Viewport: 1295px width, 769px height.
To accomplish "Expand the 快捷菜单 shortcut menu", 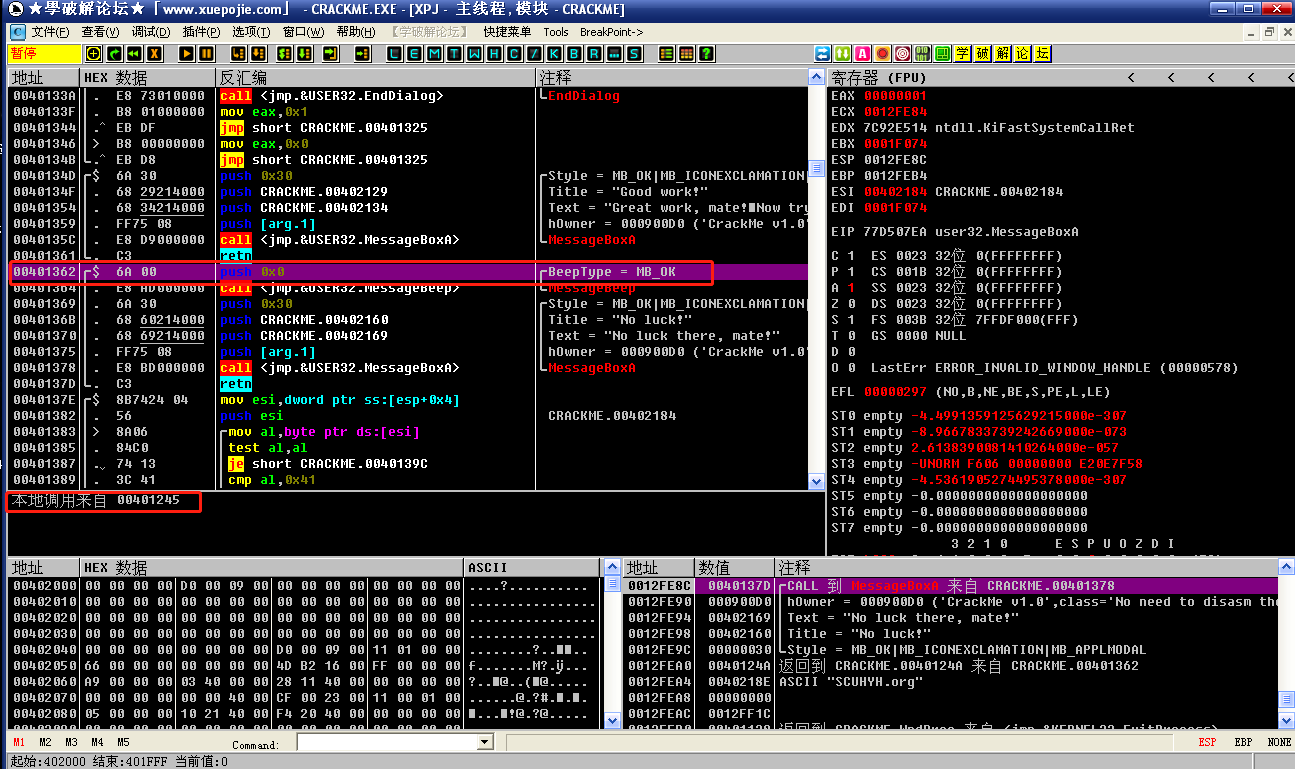I will pos(507,32).
